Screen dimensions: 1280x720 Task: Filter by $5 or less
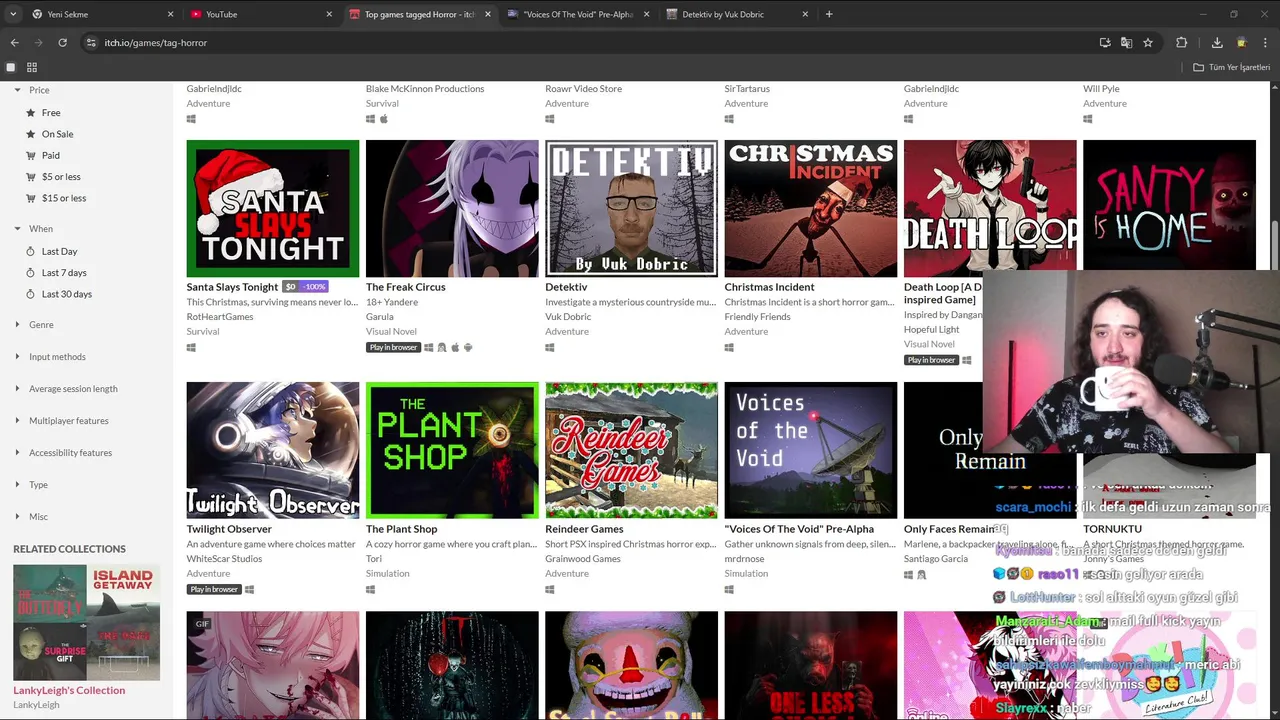pyautogui.click(x=61, y=177)
